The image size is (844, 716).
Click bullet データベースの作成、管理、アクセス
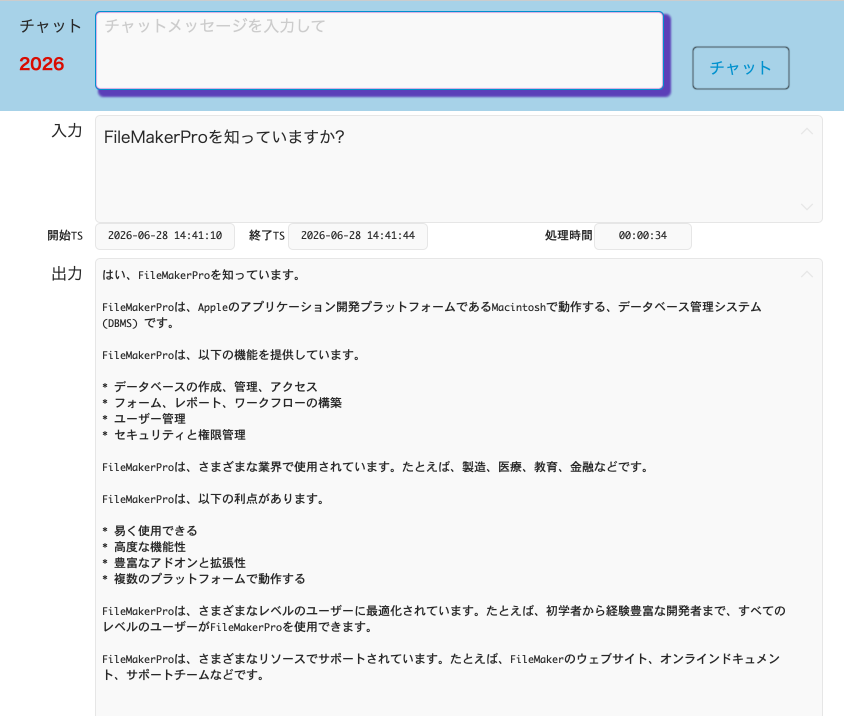pyautogui.click(x=210, y=387)
